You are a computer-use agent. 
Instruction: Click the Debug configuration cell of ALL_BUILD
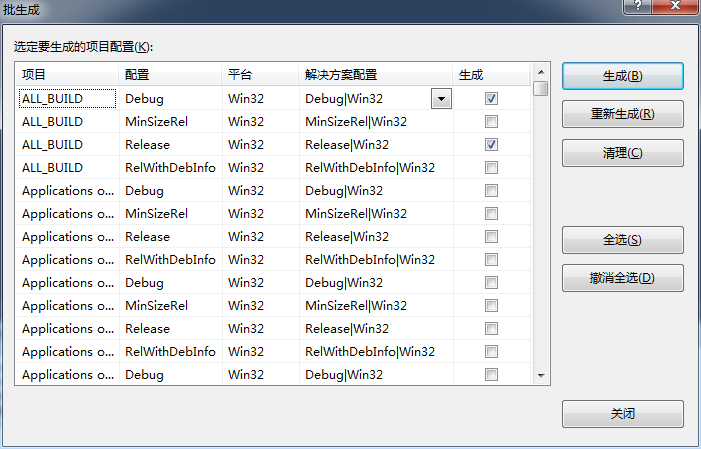tap(170, 98)
